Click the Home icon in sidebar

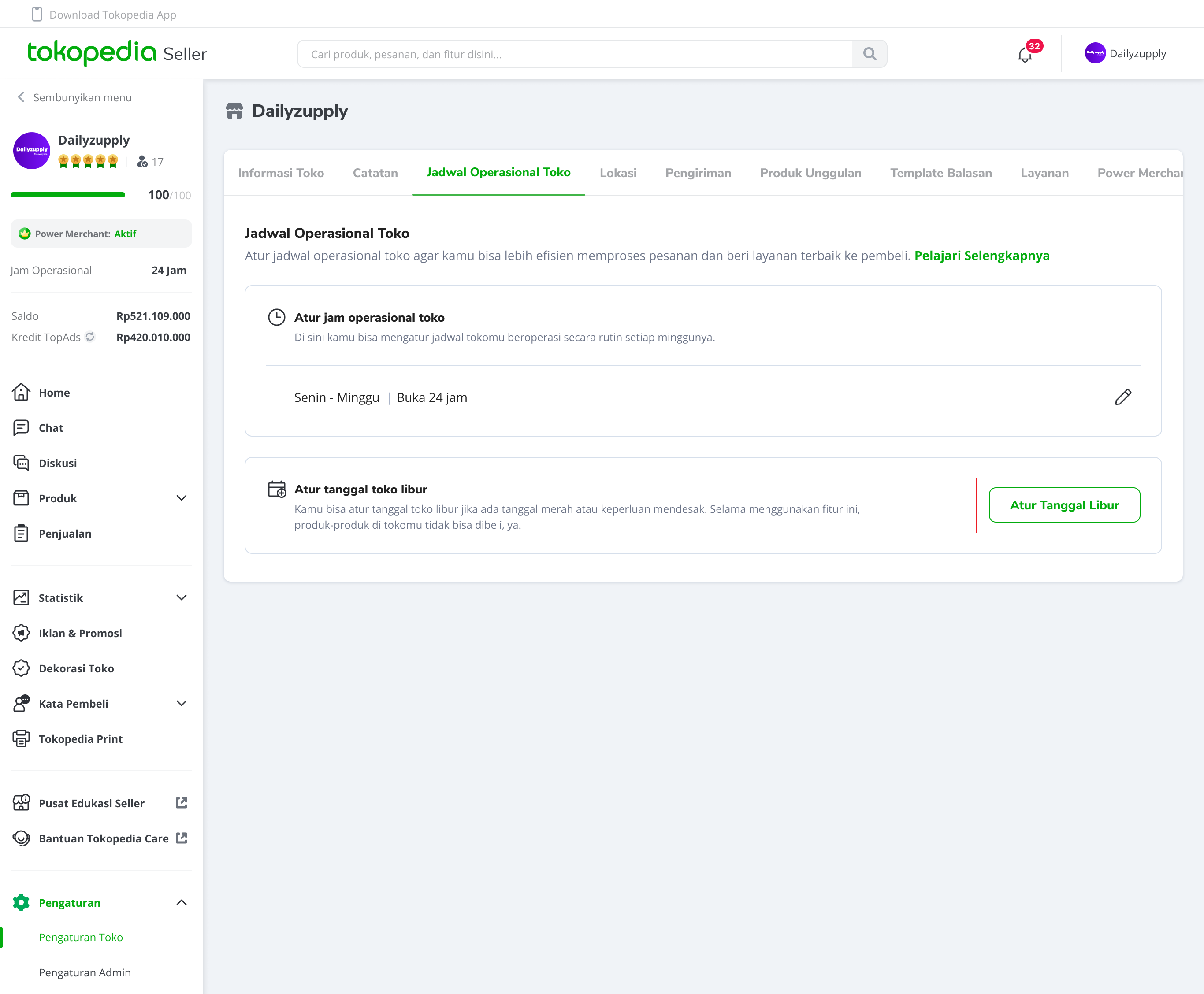(x=21, y=392)
